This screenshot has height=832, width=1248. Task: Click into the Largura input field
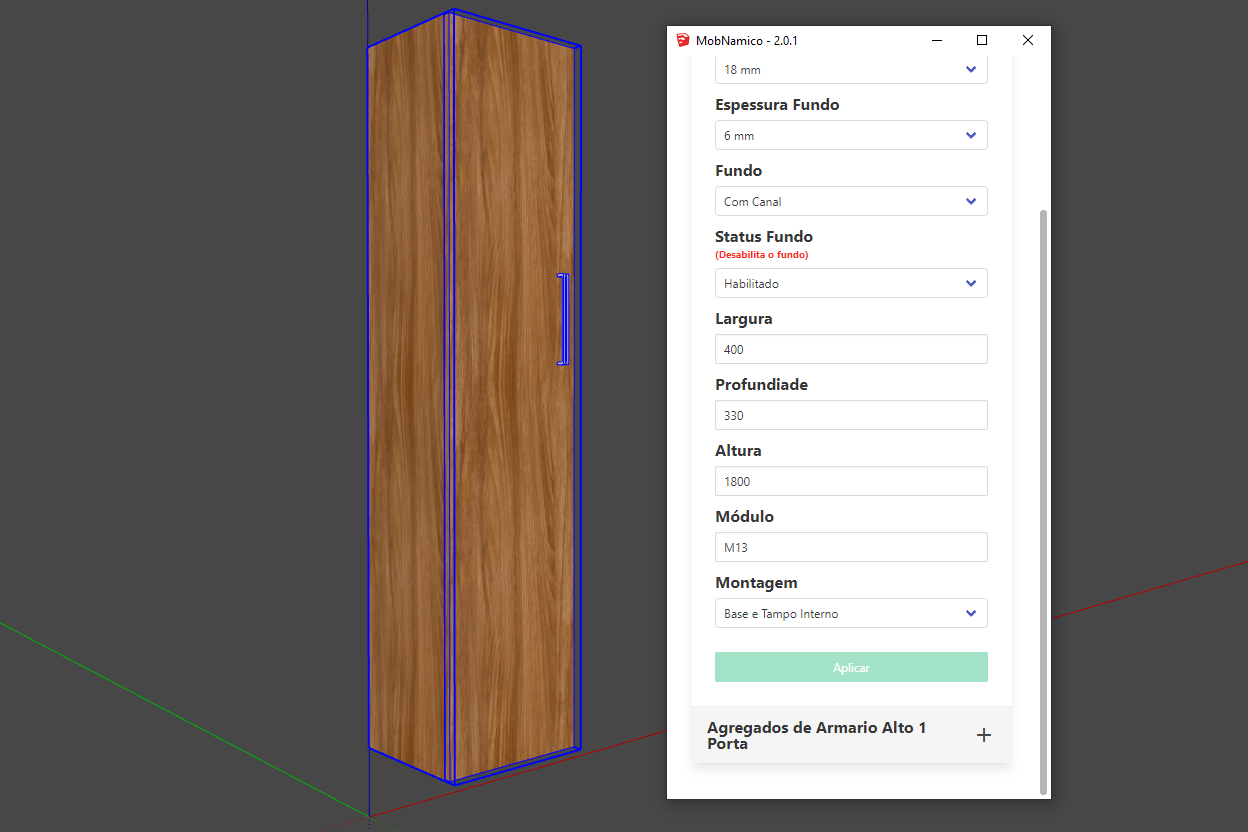[851, 350]
